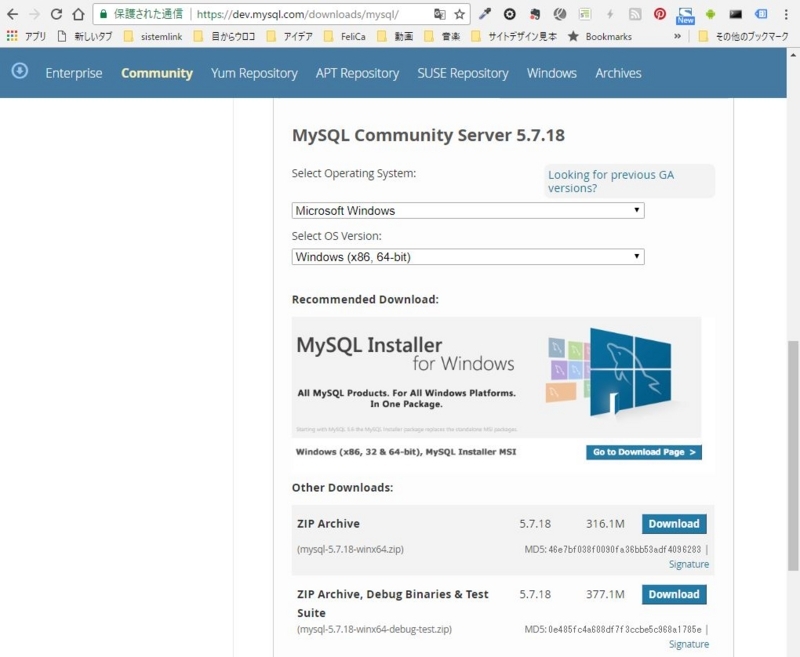Click the MySQL download circle icon in nav bar

point(20,71)
